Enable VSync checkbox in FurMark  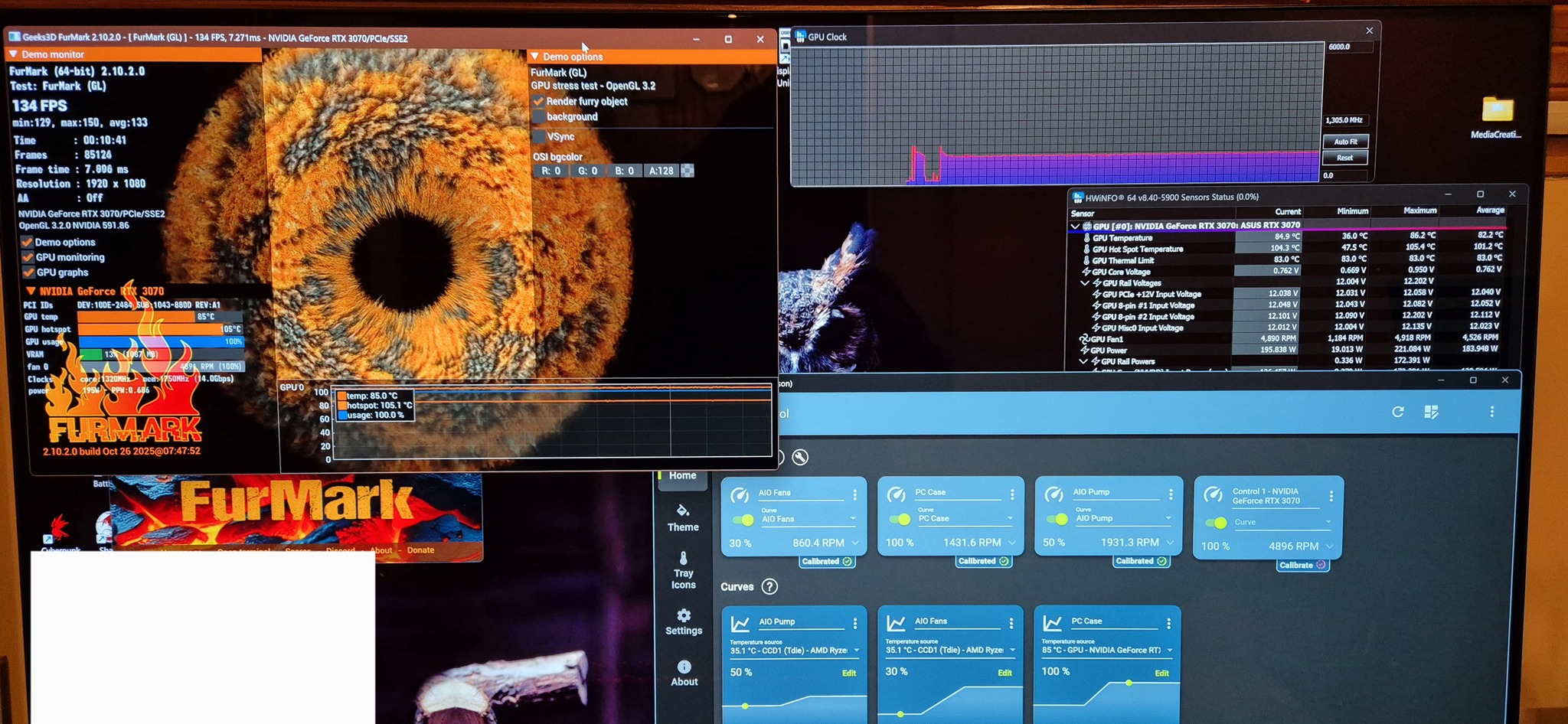coord(539,136)
